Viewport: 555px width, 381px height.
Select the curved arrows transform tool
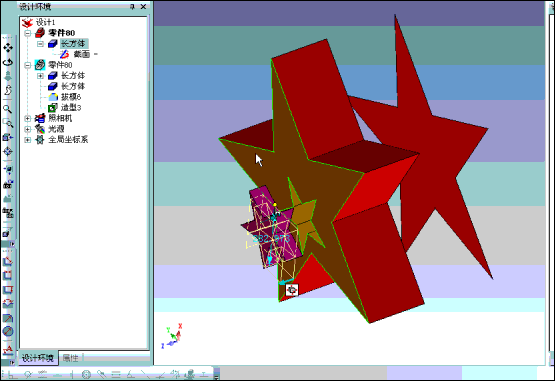8,303
